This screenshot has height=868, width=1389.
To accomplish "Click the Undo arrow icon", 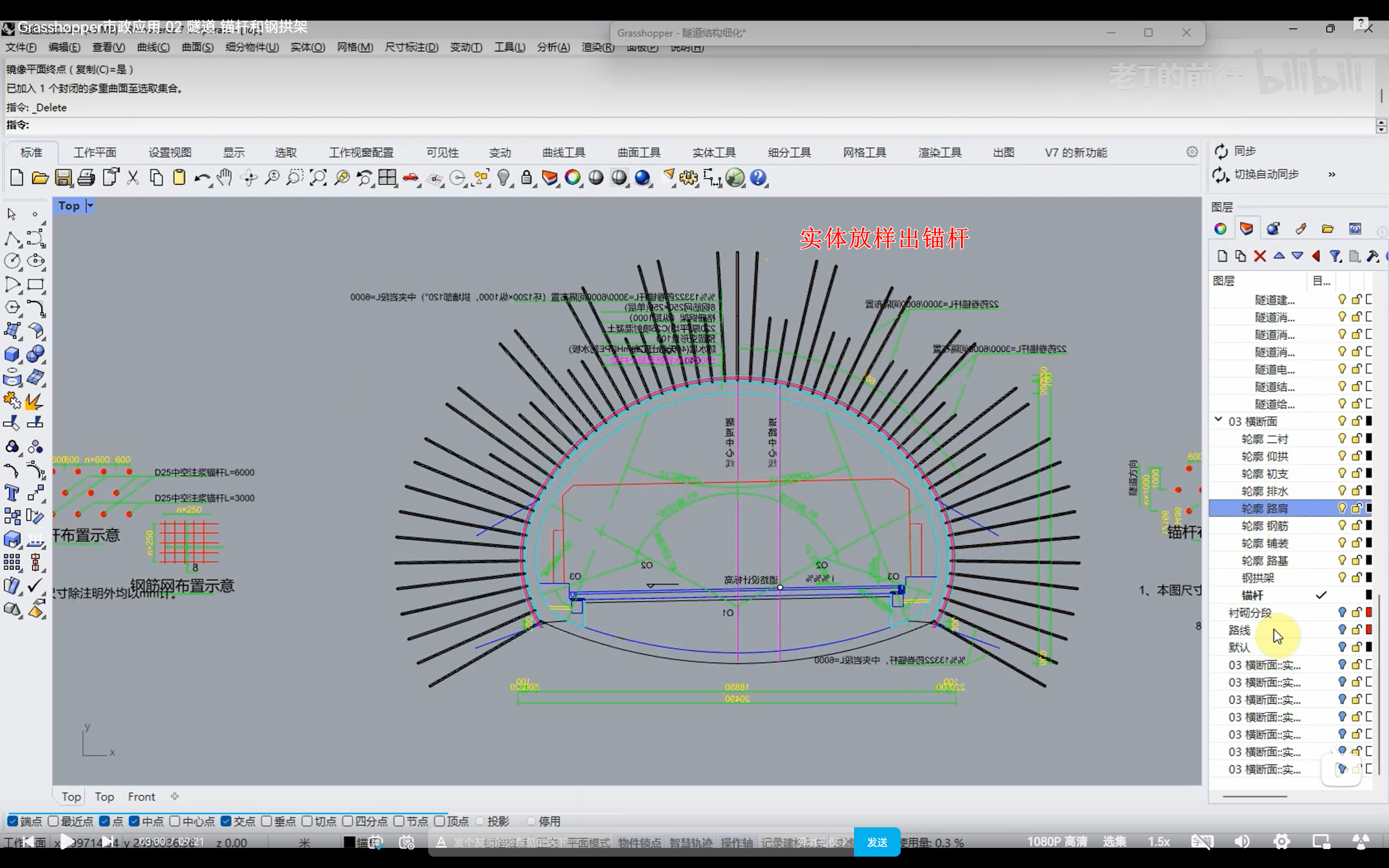I will 201,178.
